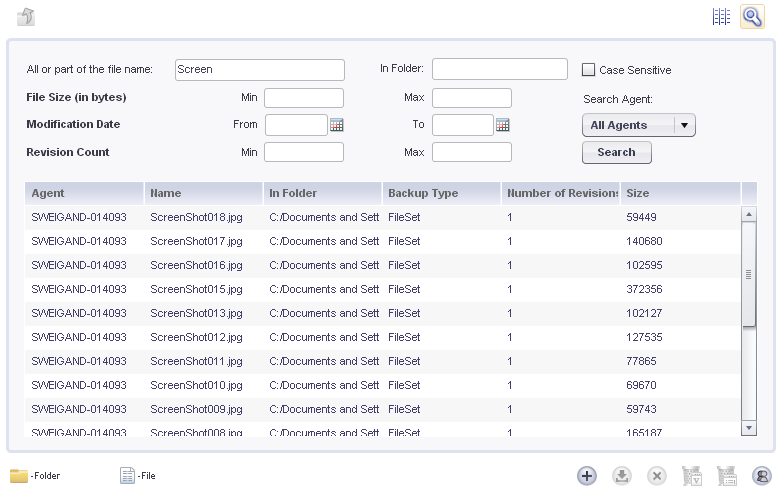Click the Revision Count Max field
The height and width of the screenshot is (497, 782).
472,152
